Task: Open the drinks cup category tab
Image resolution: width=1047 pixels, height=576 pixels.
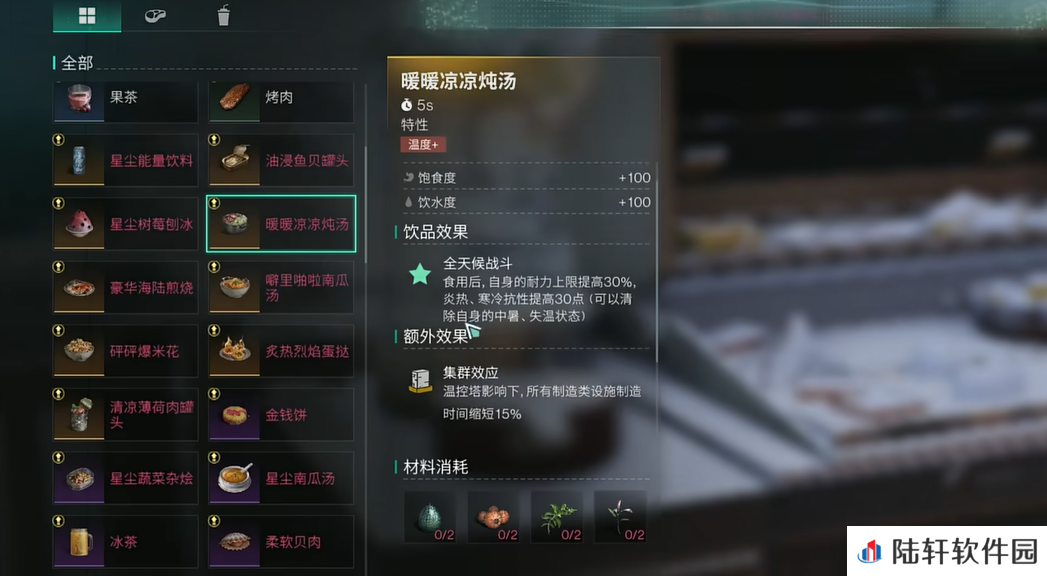Action: 224,15
